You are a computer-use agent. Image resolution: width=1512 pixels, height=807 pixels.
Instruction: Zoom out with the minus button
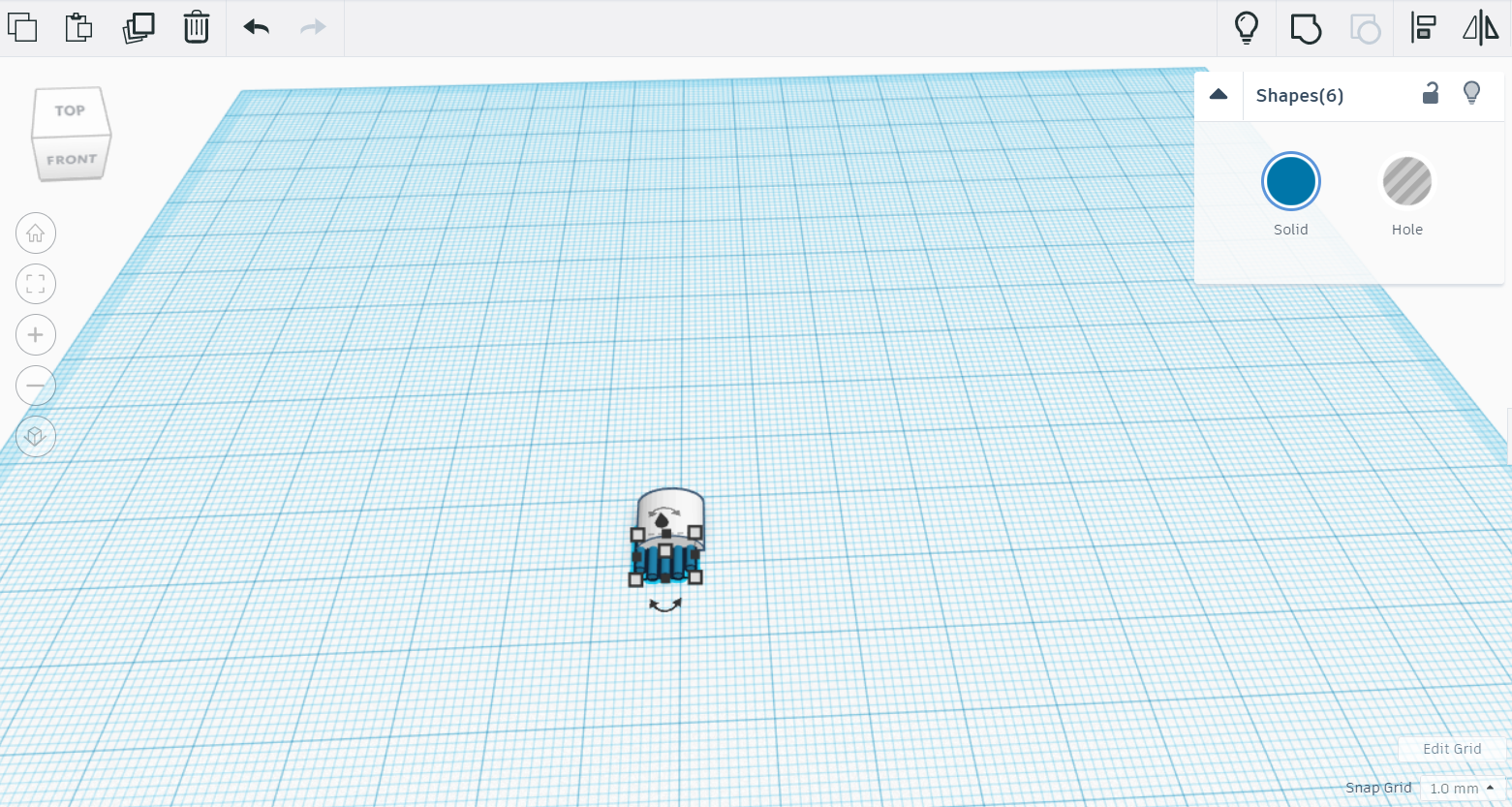coord(36,386)
